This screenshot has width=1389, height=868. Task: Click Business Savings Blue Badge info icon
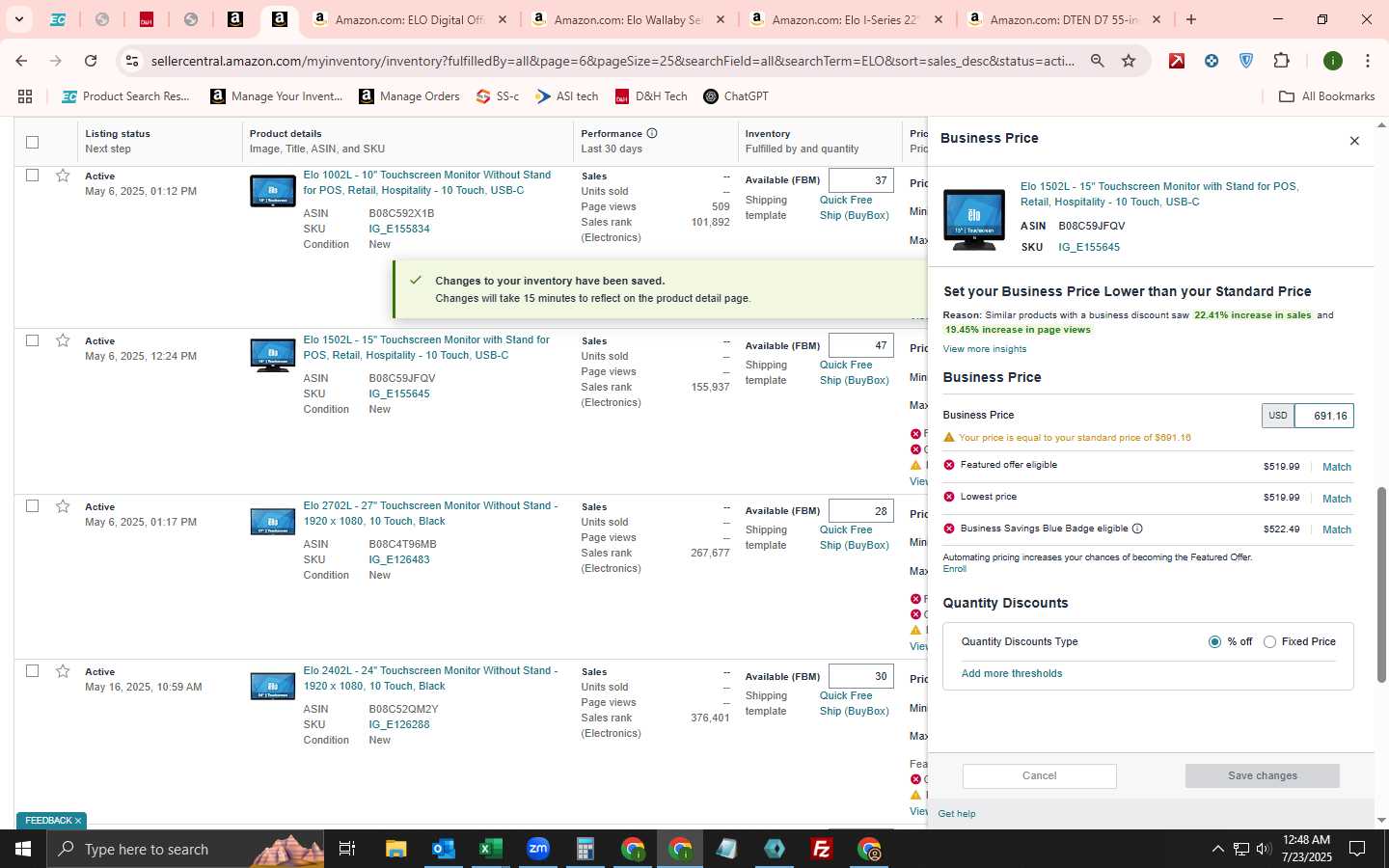(1137, 529)
